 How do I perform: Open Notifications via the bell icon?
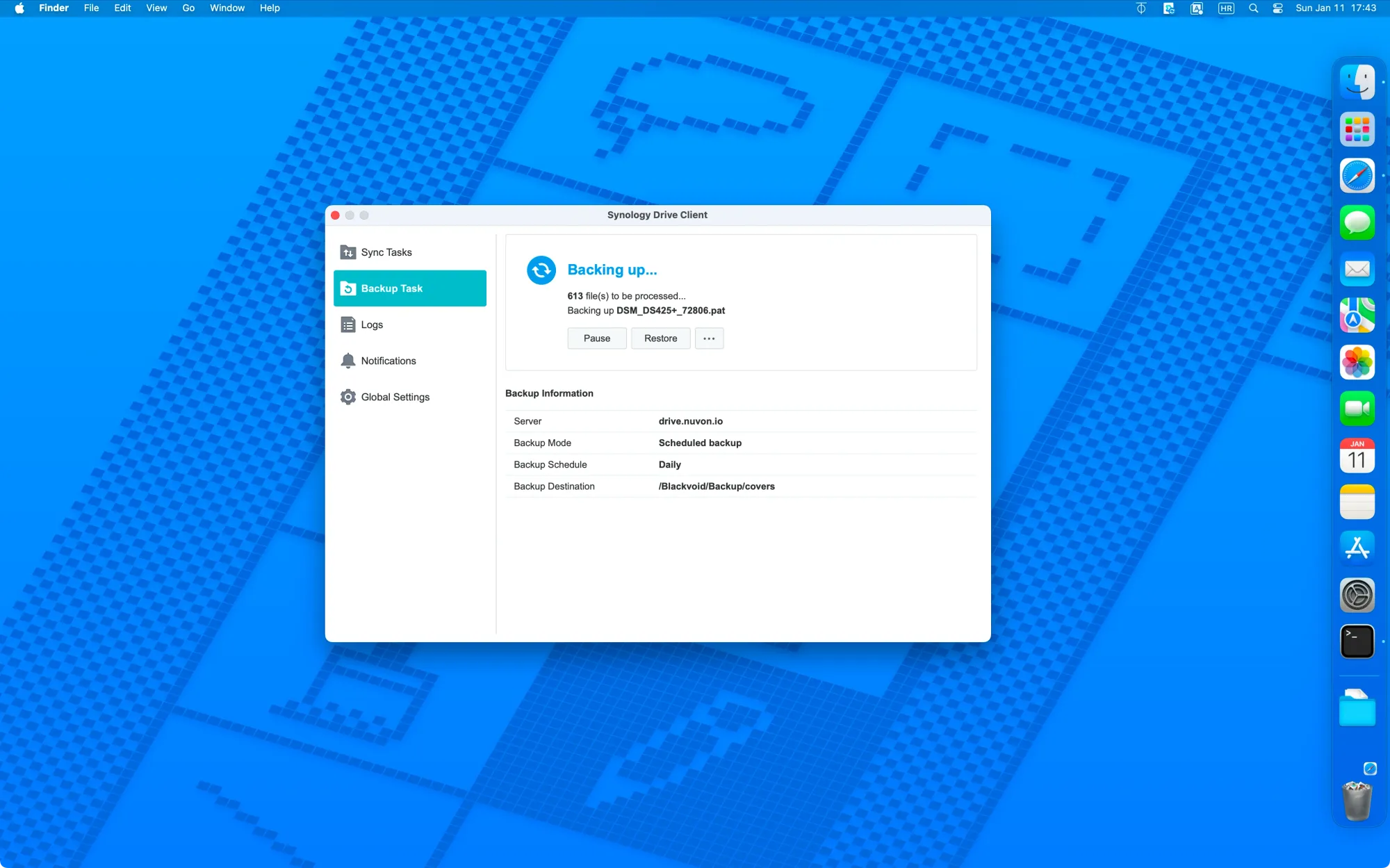(x=348, y=361)
